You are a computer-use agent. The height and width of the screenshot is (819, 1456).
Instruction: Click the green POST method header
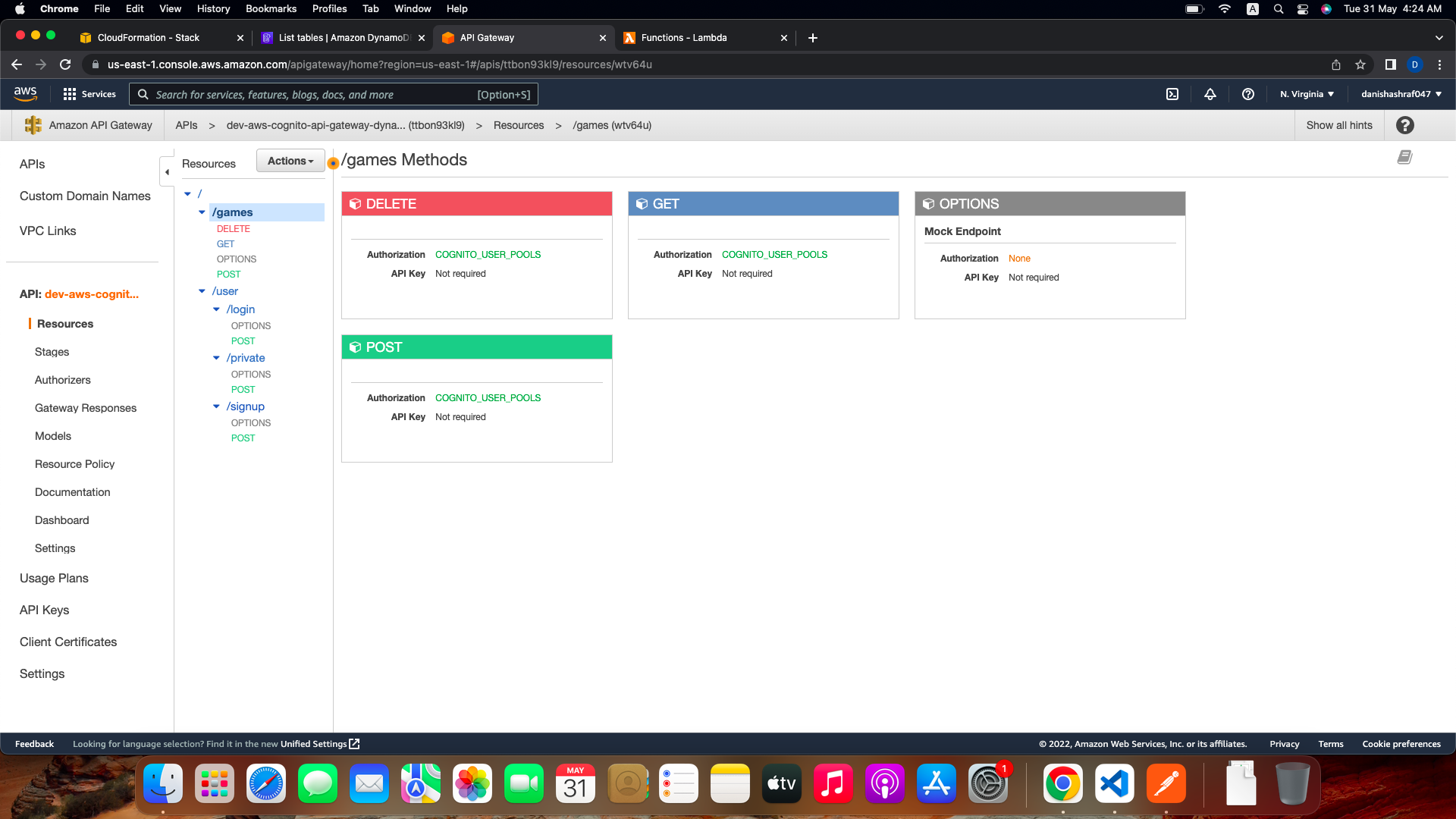click(x=476, y=347)
